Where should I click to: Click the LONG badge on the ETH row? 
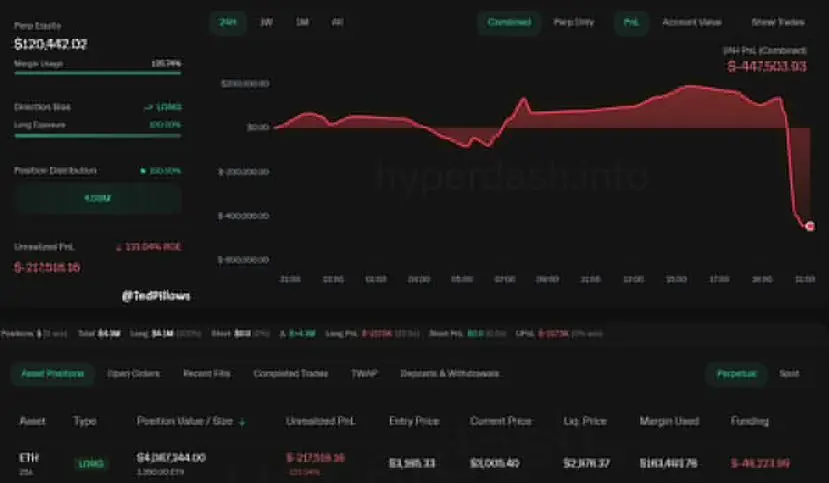(x=90, y=464)
